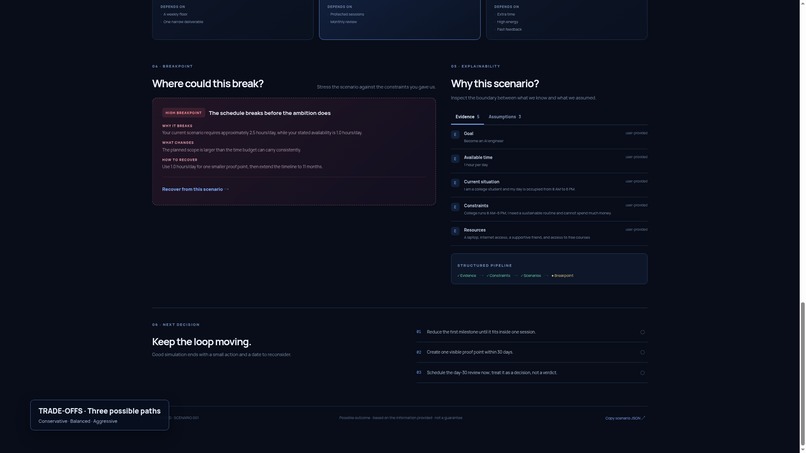806x453 pixels.
Task: Select the scenario card listing 'A weekly floor'
Action: (x=232, y=20)
